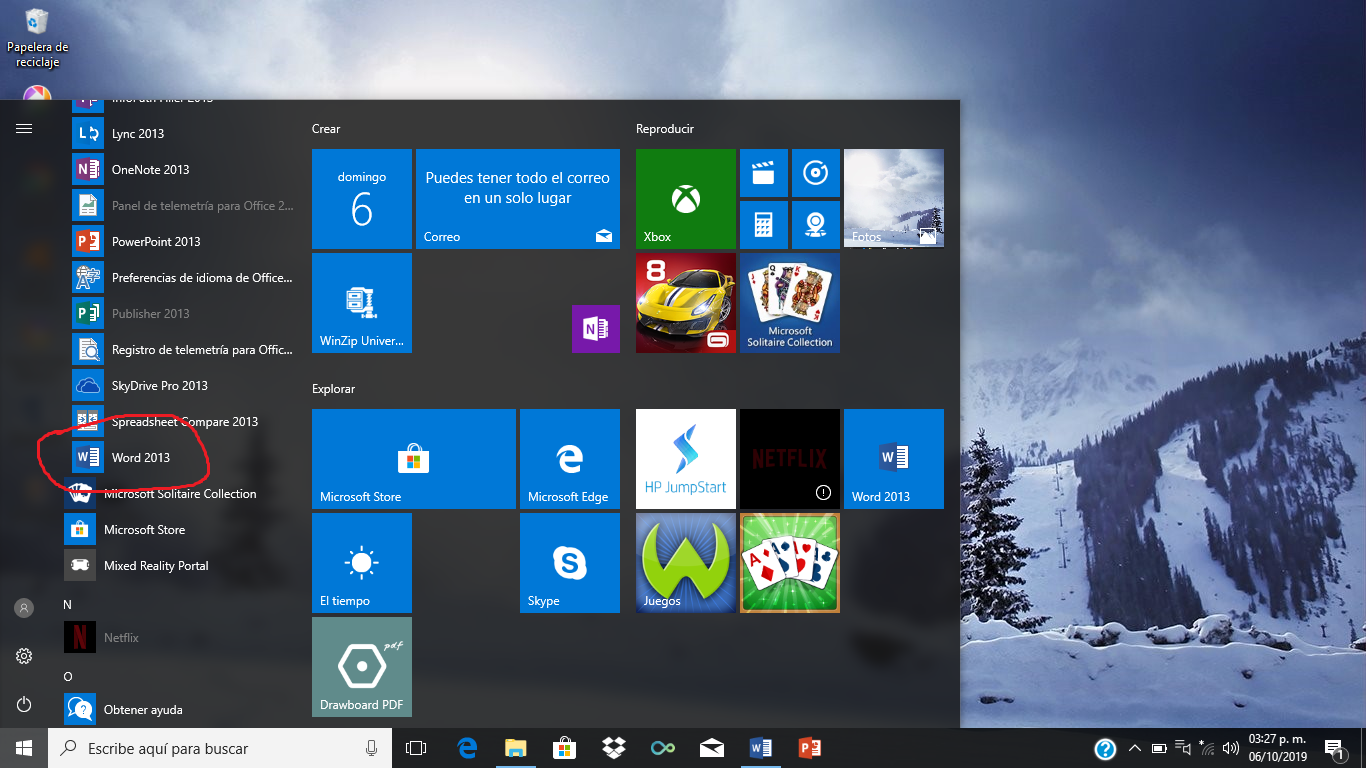Launch the WinZip Universal tile
The height and width of the screenshot is (768, 1366).
361,303
